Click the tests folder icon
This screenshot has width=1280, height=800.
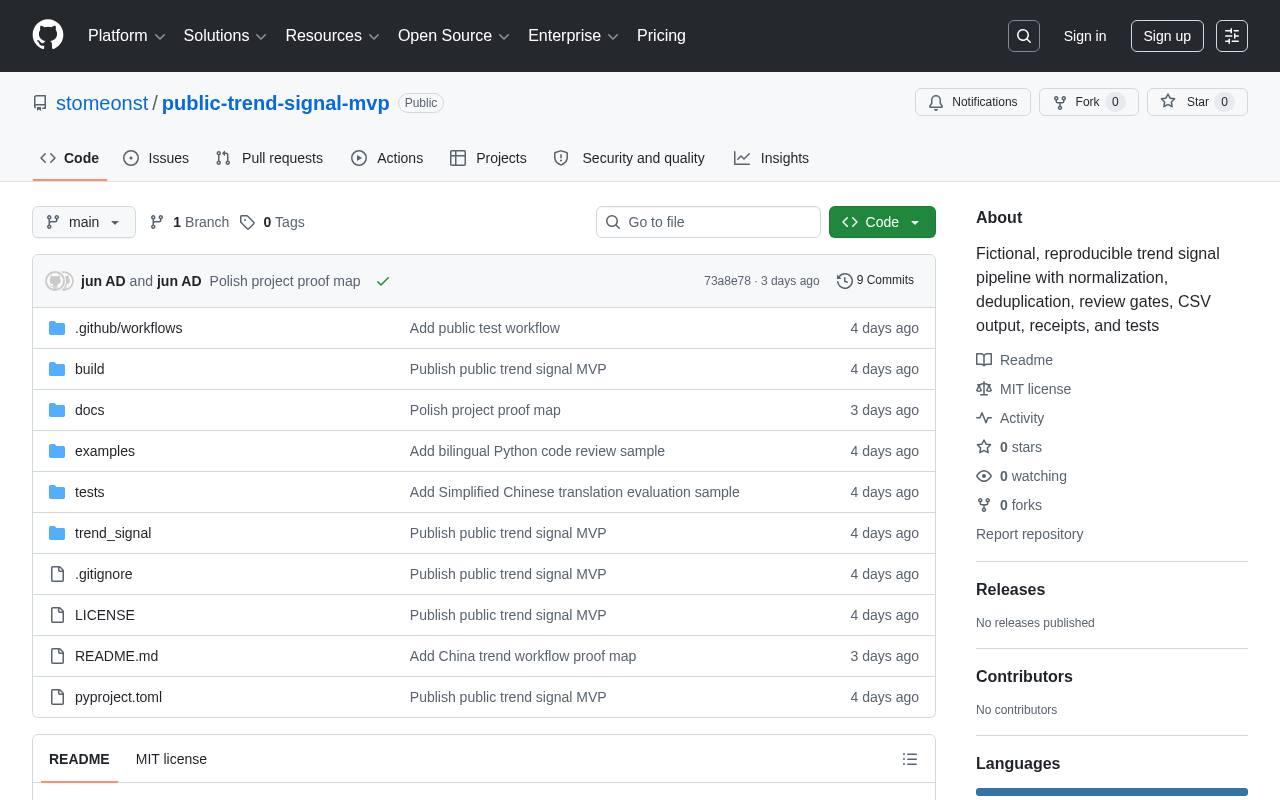click(57, 492)
